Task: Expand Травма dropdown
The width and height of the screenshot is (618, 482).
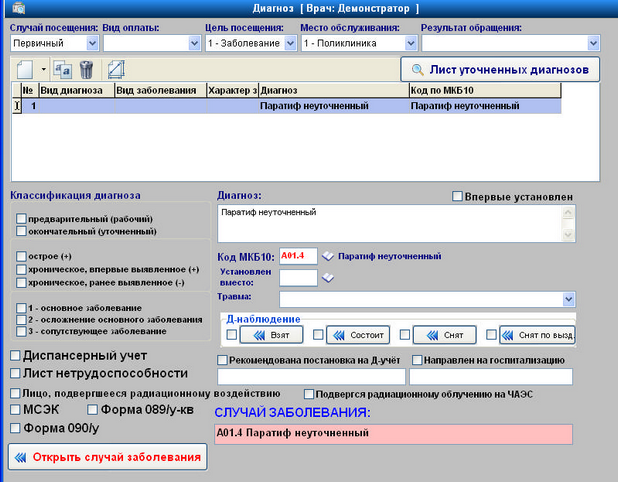Action: pyautogui.click(x=568, y=299)
